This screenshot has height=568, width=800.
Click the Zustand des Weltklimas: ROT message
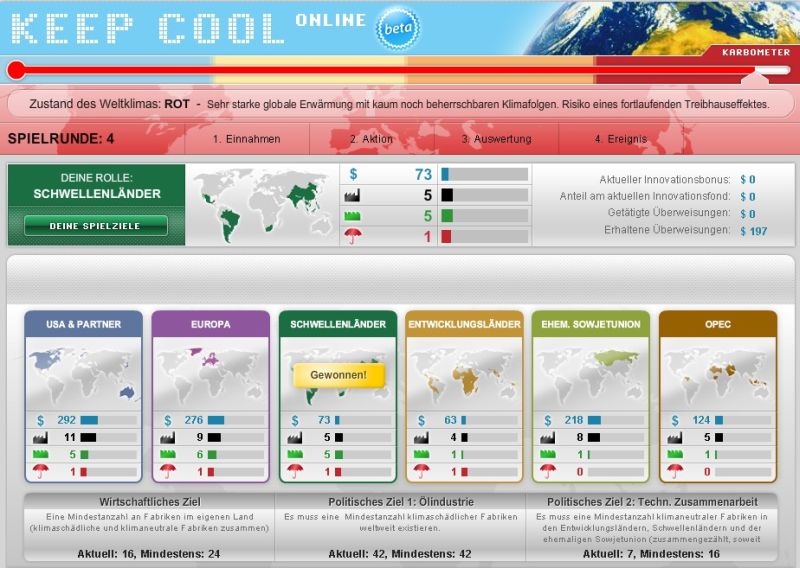pos(399,104)
